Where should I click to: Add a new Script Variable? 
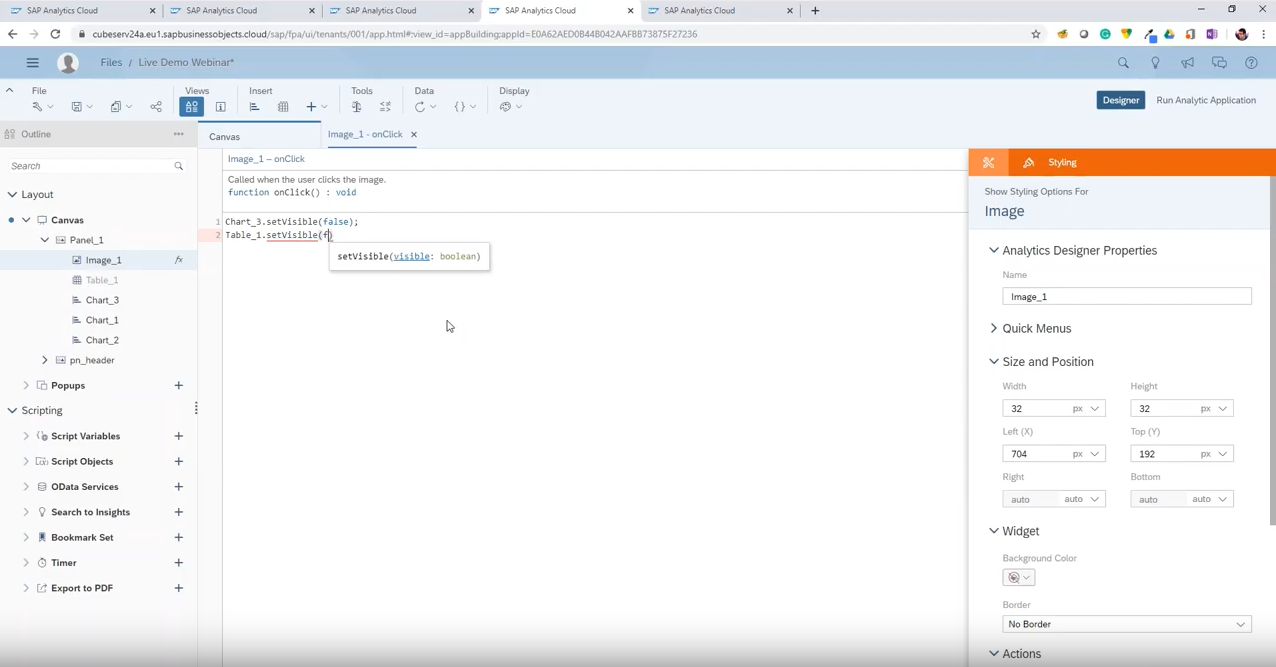pos(178,436)
